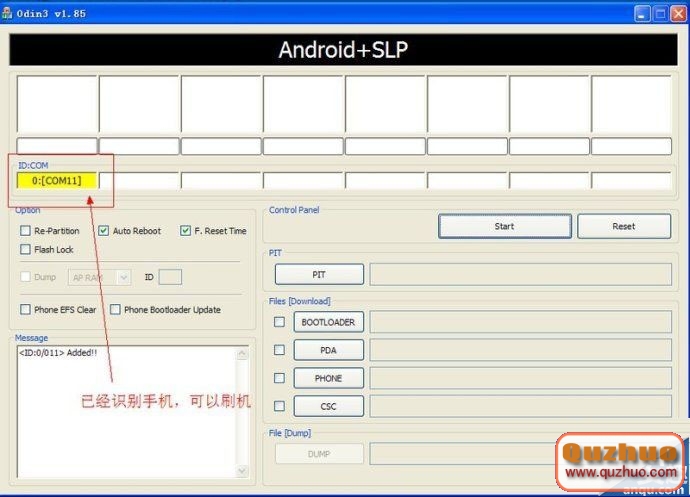Click the Start button
Screen dimensions: 690x497
[505, 226]
